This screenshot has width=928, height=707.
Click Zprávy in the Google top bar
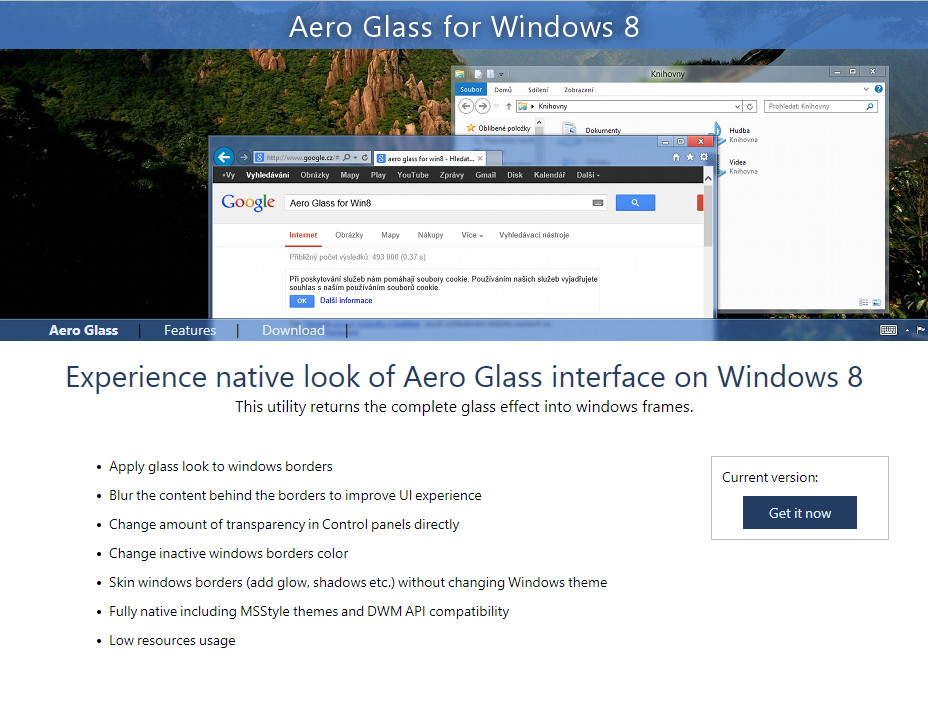452,175
